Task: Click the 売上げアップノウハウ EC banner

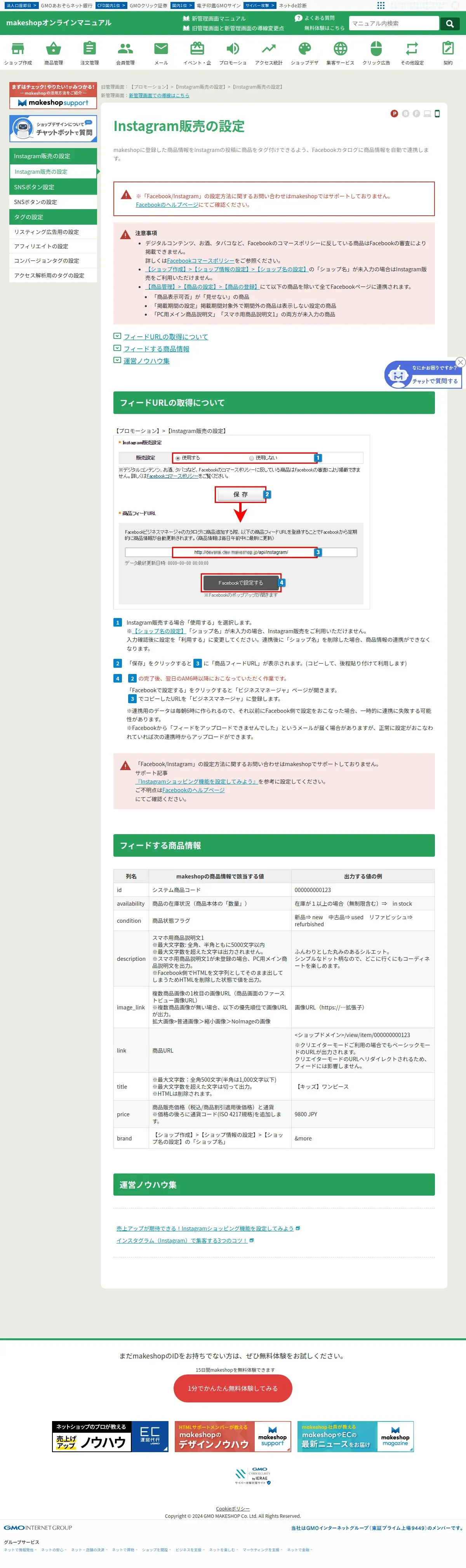Action: (x=110, y=1437)
